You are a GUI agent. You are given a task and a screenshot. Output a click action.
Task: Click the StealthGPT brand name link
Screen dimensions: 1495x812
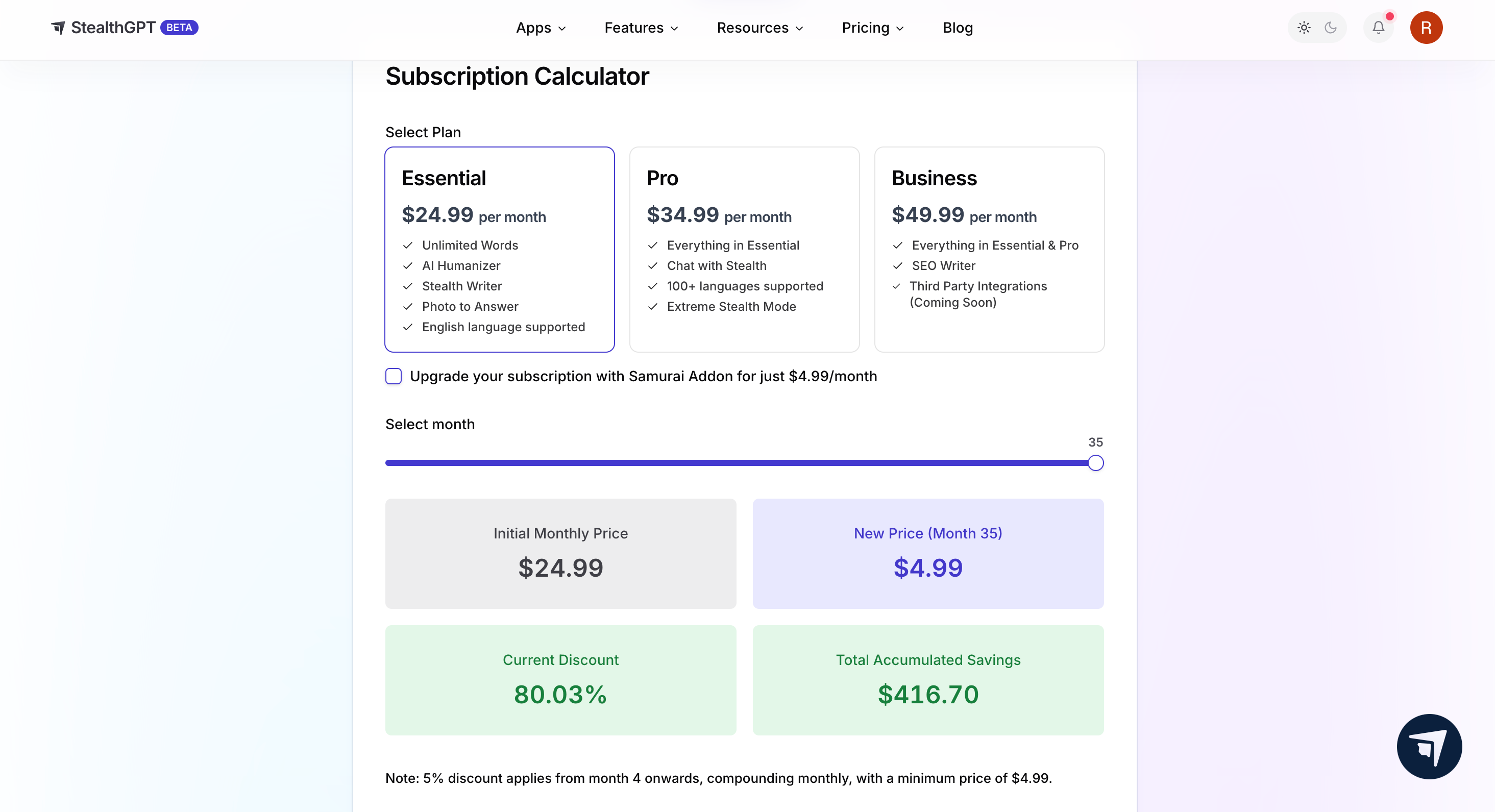coord(113,27)
